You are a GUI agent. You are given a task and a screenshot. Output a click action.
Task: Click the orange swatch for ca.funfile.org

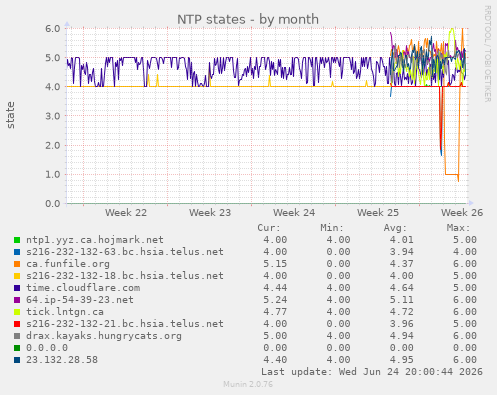click(x=17, y=264)
